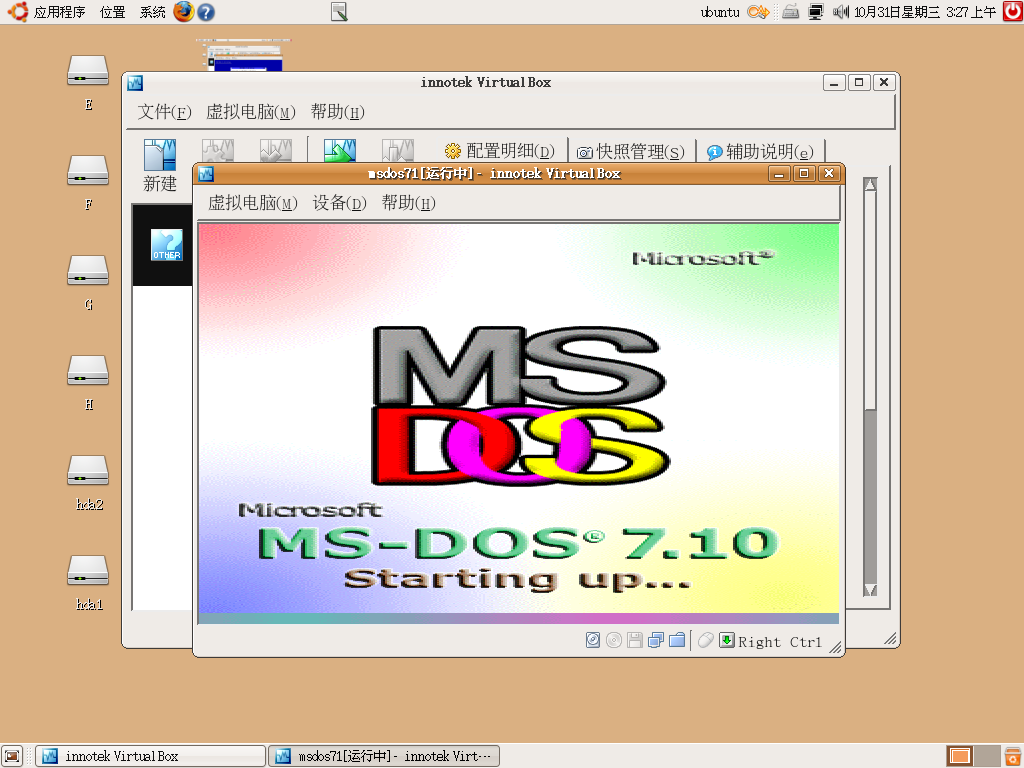This screenshot has width=1024, height=768.
Task: Switch to 配置明细(D) tab
Action: click(500, 152)
